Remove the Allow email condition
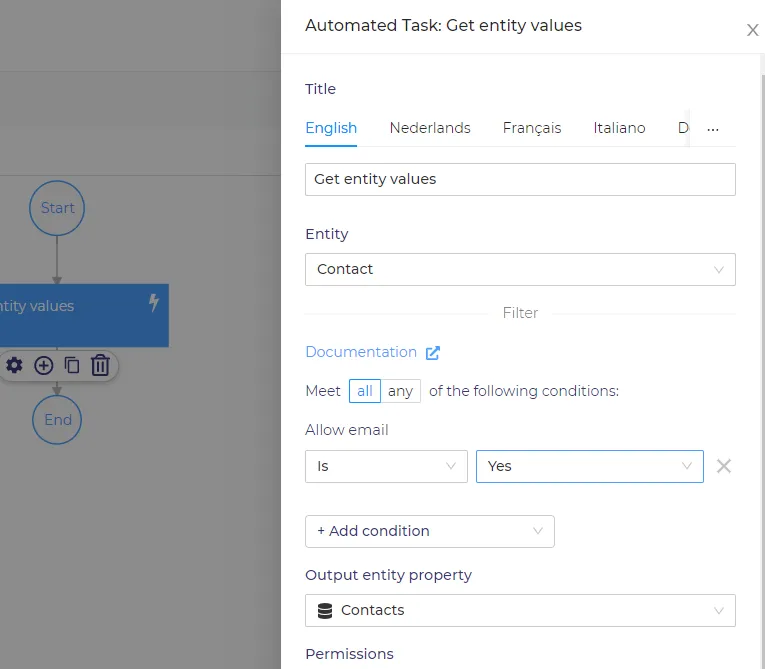 (x=724, y=466)
